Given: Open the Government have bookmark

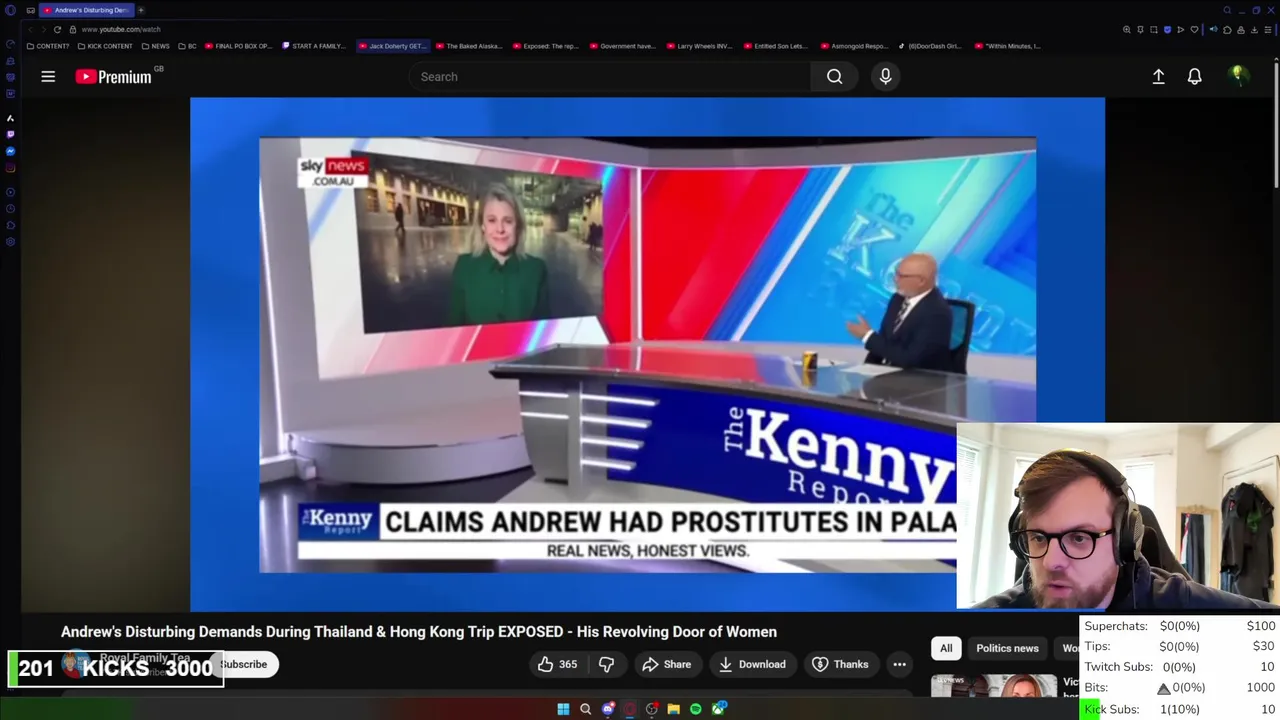Looking at the screenshot, I should pos(622,46).
